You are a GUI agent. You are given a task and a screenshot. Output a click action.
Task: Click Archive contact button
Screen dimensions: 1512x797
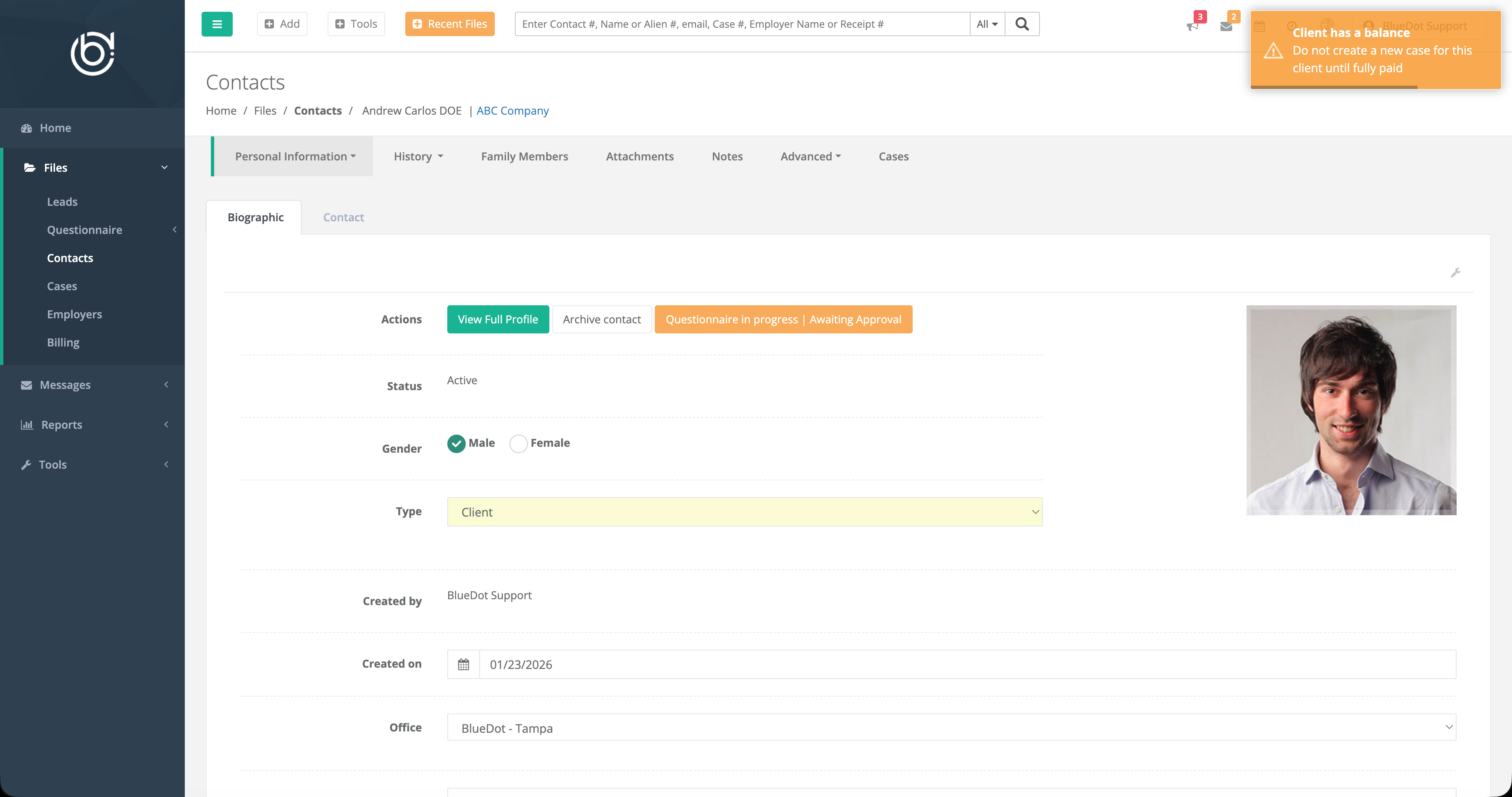[x=601, y=319]
